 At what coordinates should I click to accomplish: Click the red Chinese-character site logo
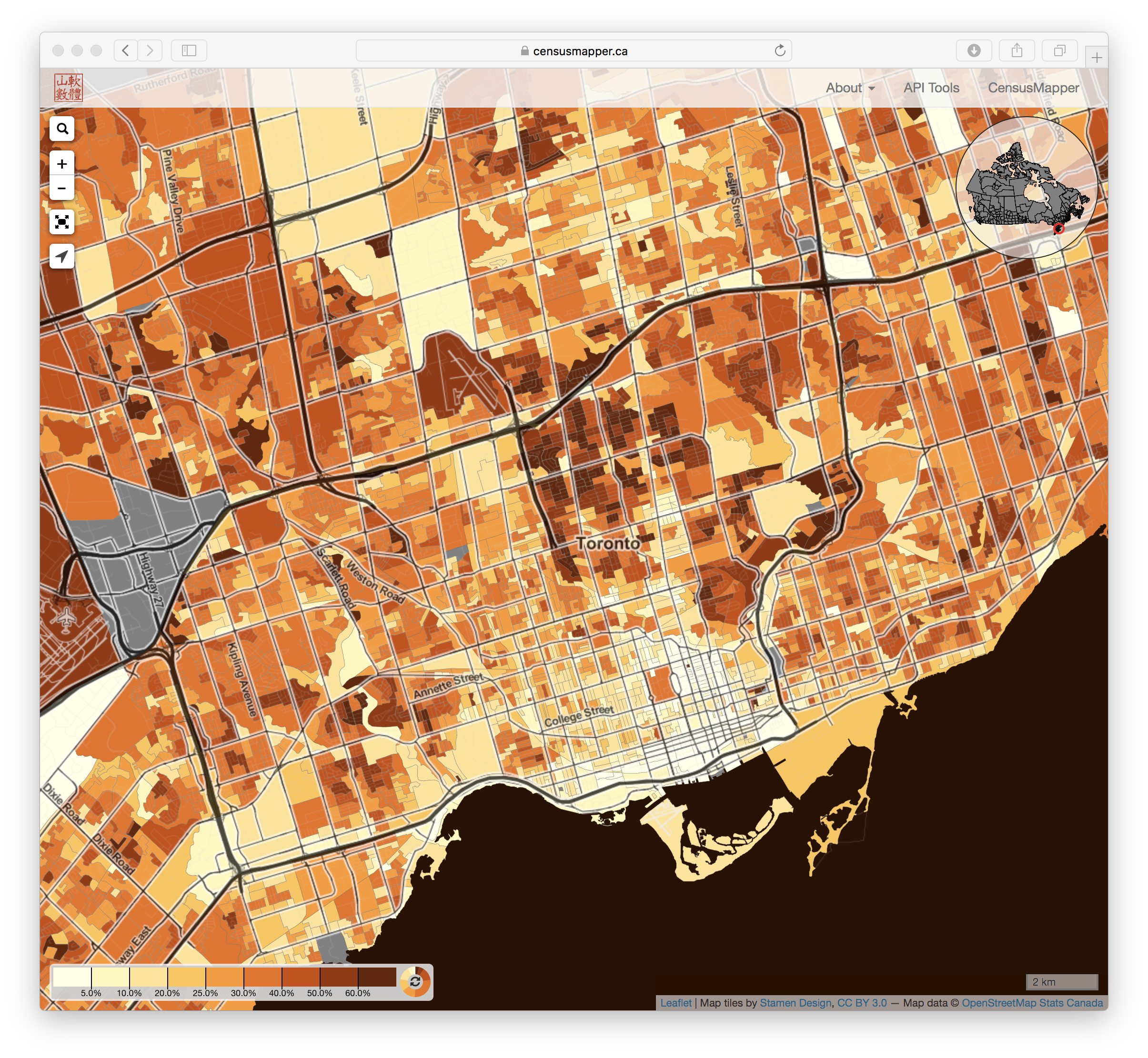69,88
